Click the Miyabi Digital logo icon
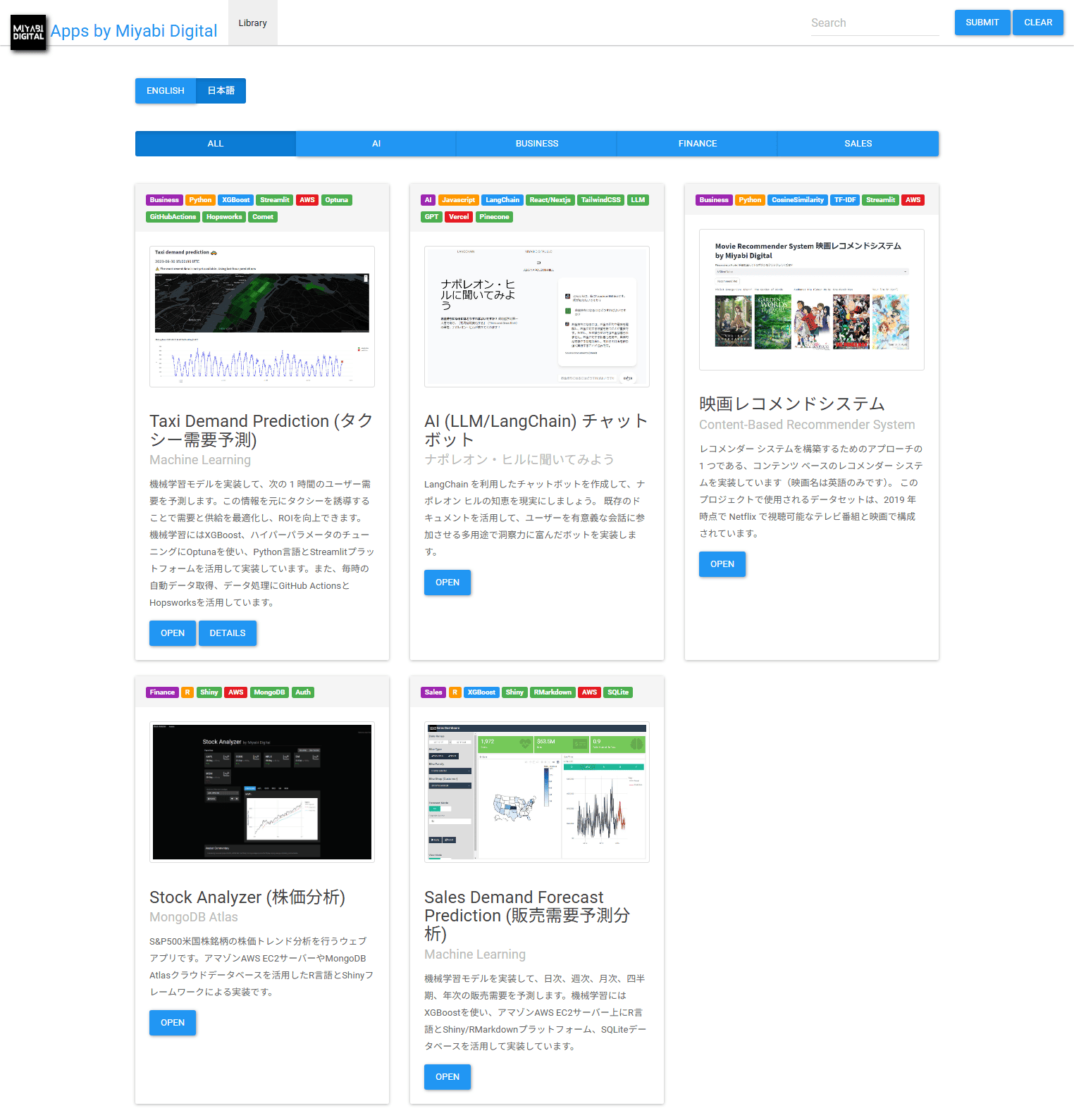 point(28,32)
